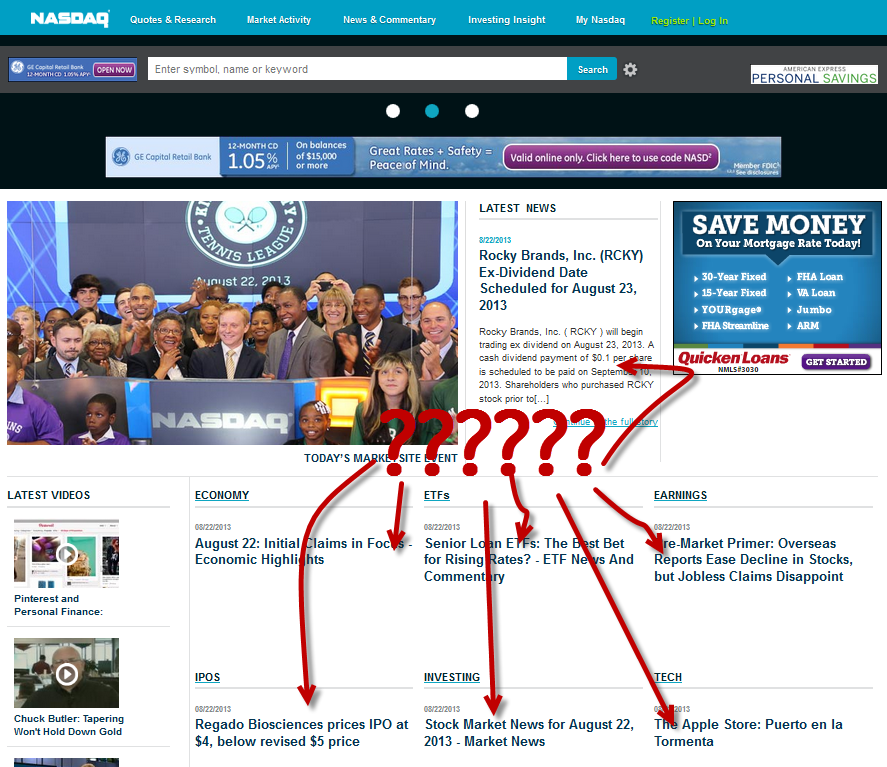887x767 pixels.
Task: Open Stock Market News for August 22 article
Action: 529,732
